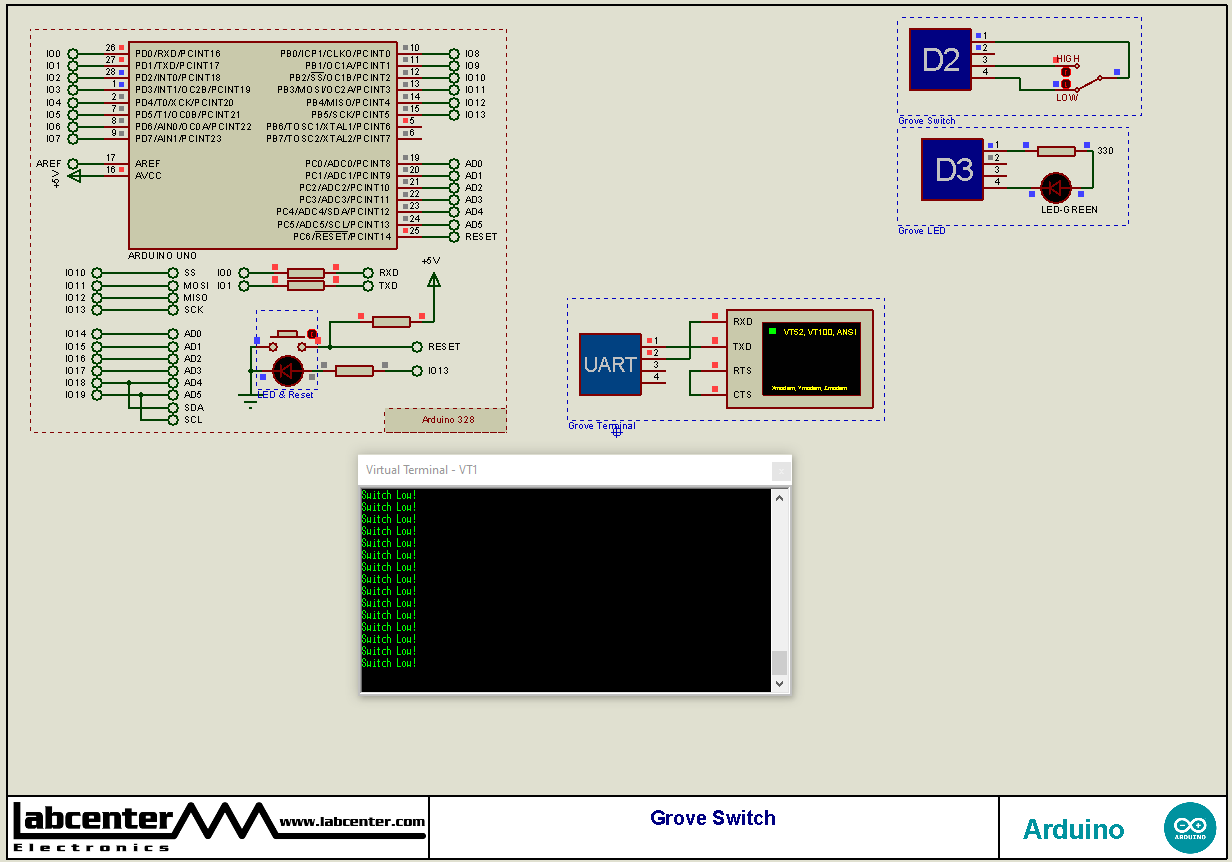Click the Virtual Terminal scrollbar thumb
Viewport: 1232px width, 862px height.
[780, 662]
